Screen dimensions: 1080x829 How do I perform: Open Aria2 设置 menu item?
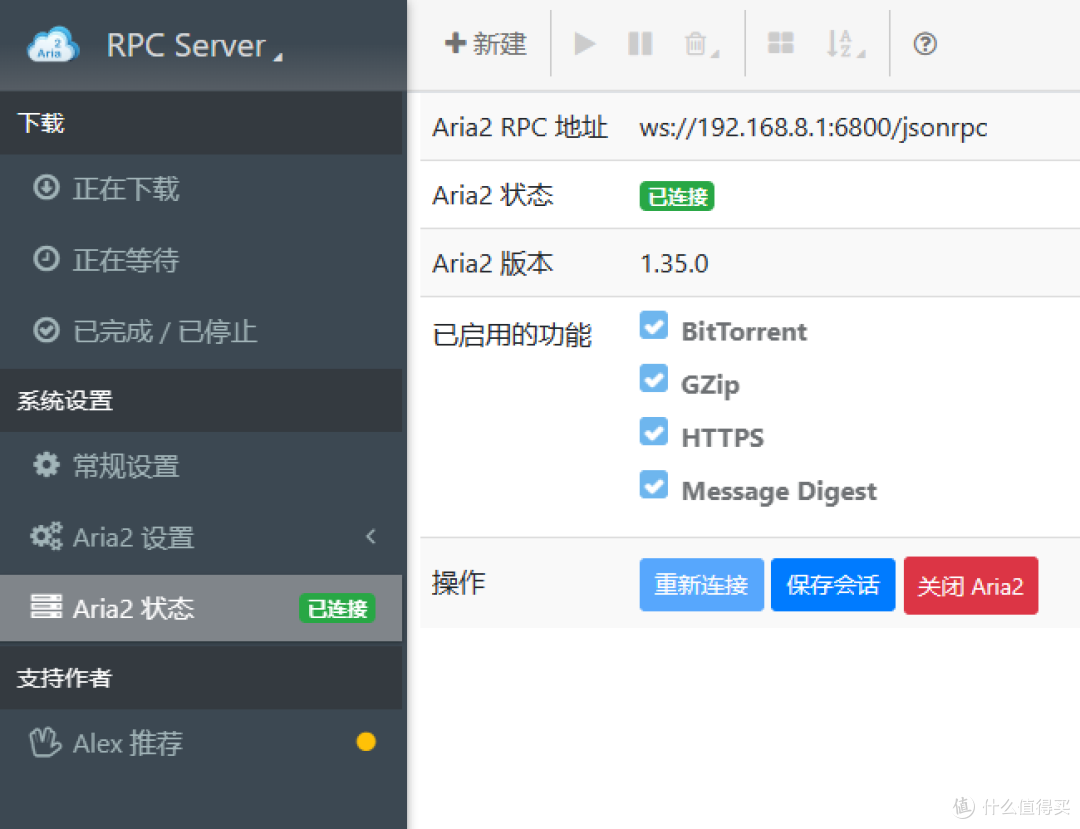(x=201, y=538)
